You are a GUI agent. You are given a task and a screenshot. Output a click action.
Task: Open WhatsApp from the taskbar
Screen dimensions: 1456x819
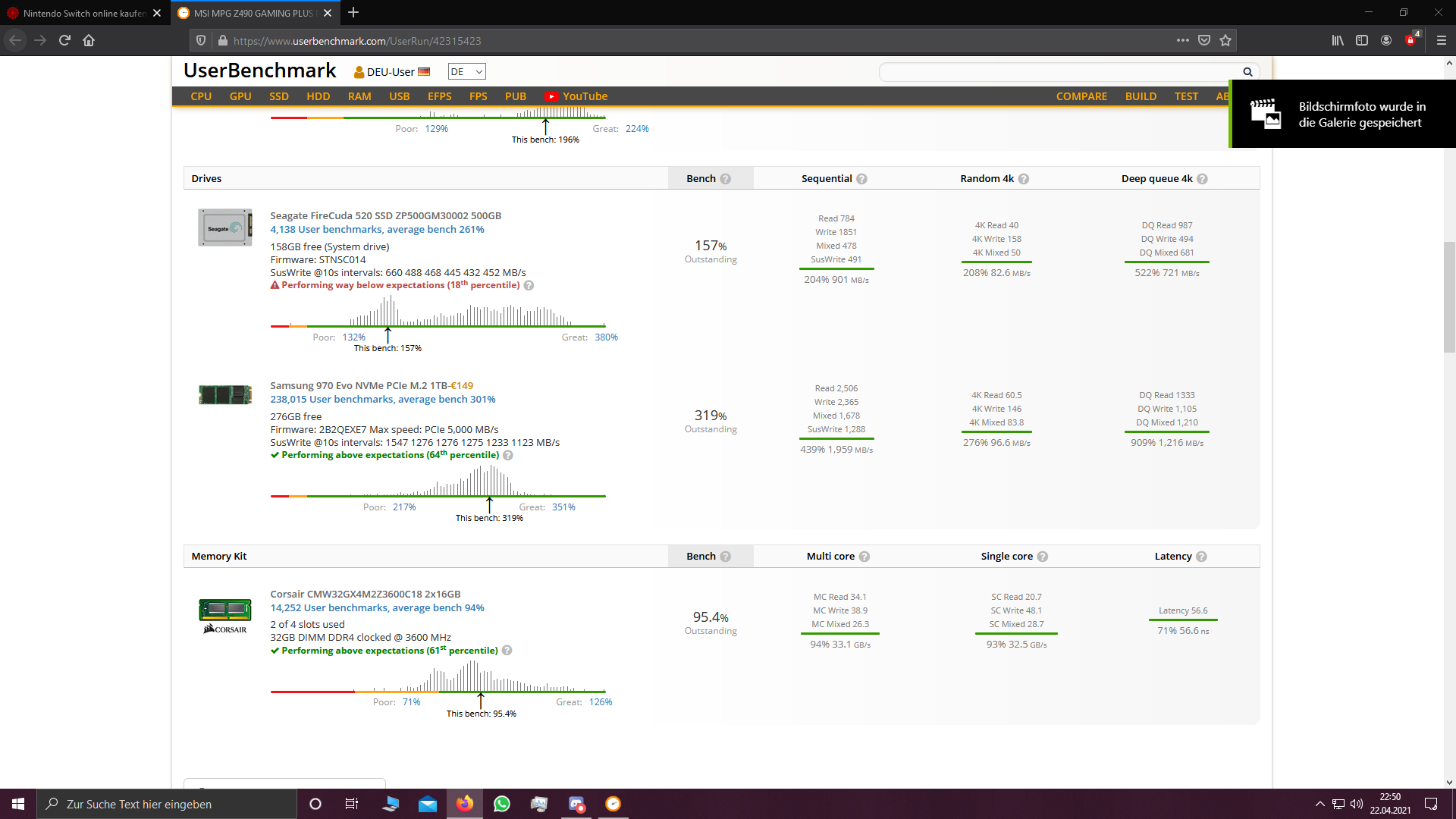pyautogui.click(x=501, y=804)
